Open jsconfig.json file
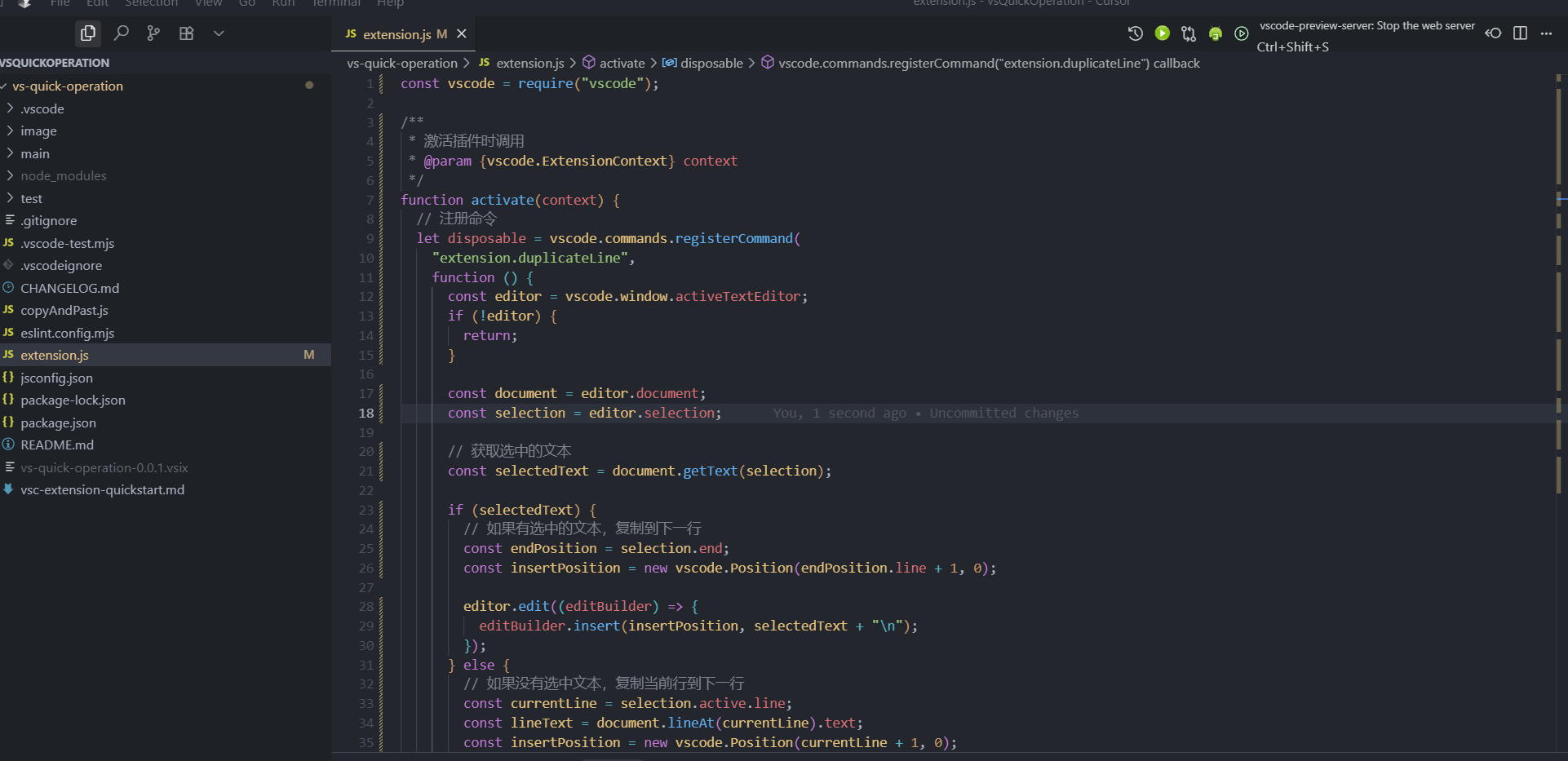Viewport: 1568px width, 761px height. click(166, 378)
